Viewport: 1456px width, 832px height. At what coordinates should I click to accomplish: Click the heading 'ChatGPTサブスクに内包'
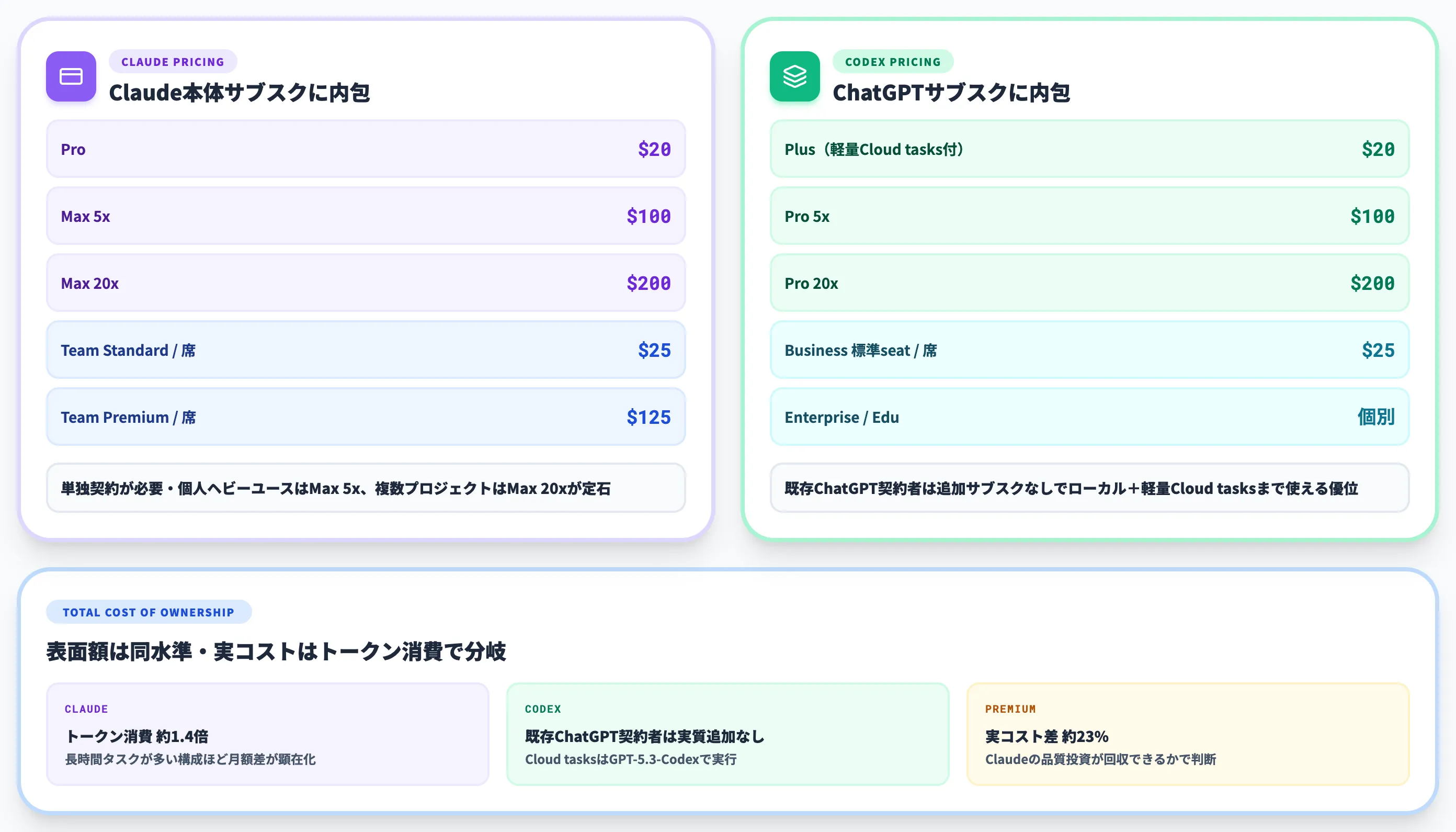[x=951, y=93]
